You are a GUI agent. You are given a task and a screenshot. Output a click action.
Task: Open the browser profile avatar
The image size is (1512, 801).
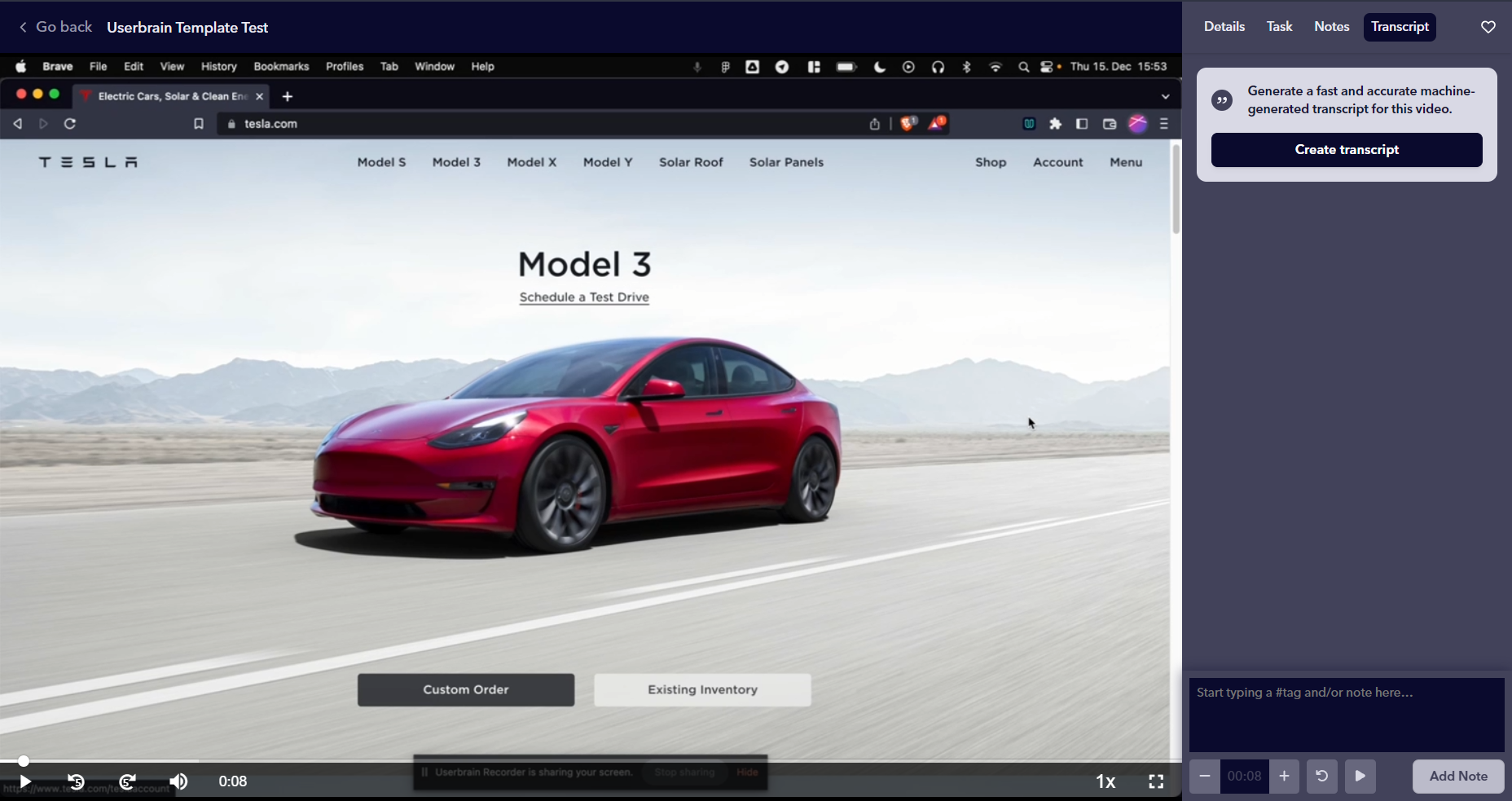[x=1138, y=124]
